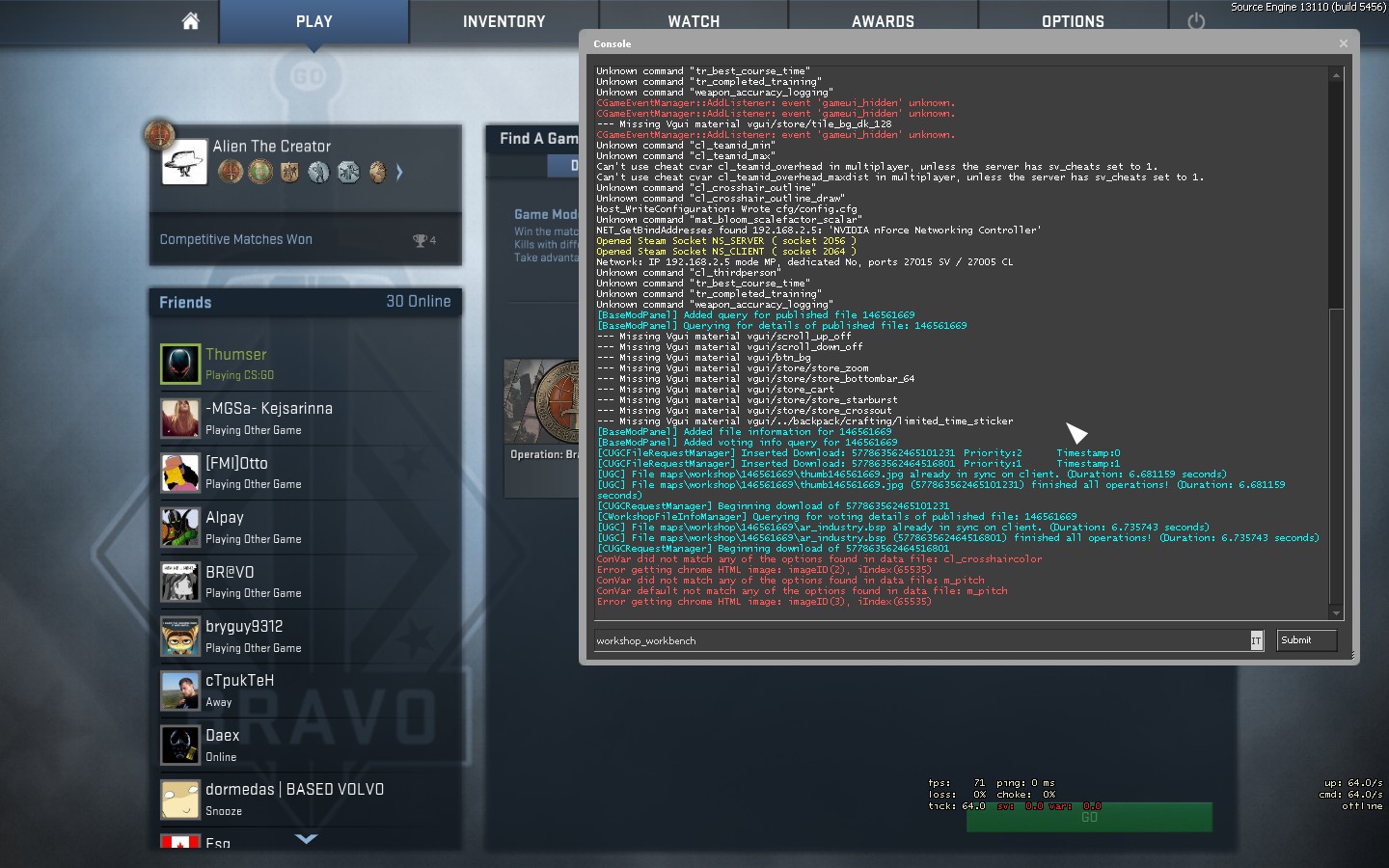Screen dimensions: 1389x868
Task: Click the console scrollbar thumb
Action: tap(1336, 456)
